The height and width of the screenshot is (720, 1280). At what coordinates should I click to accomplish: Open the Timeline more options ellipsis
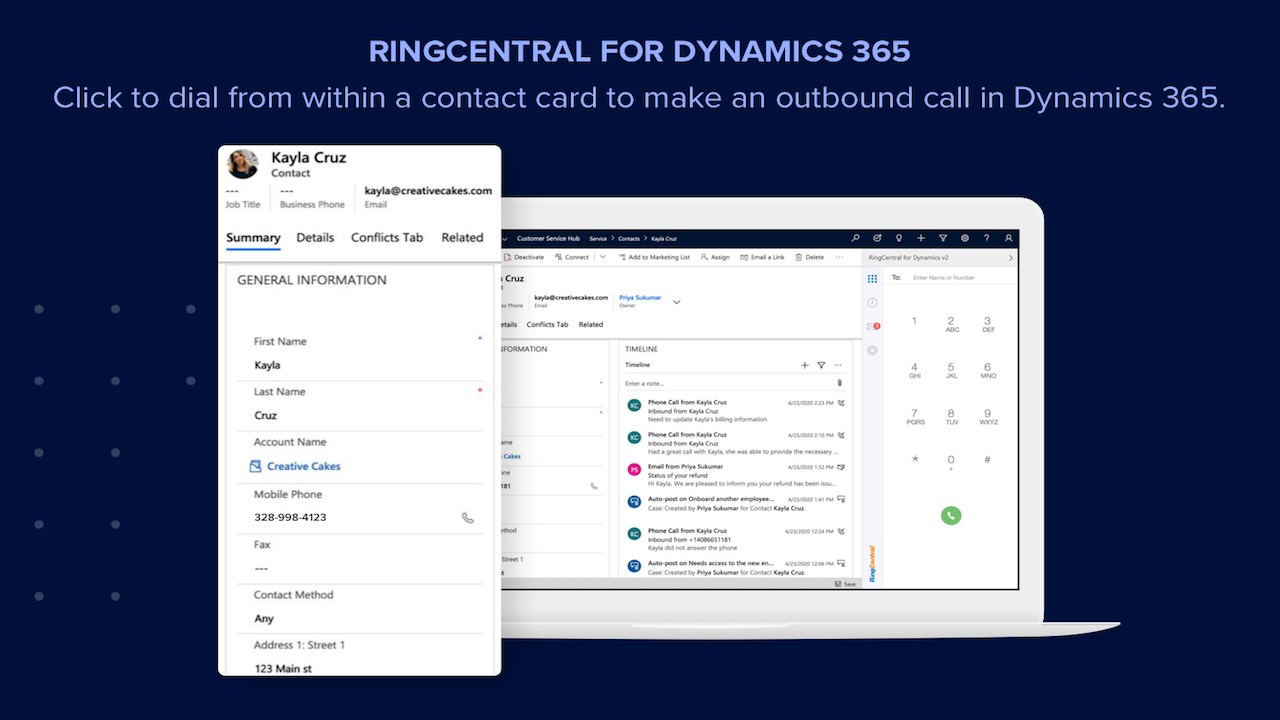pyautogui.click(x=838, y=365)
